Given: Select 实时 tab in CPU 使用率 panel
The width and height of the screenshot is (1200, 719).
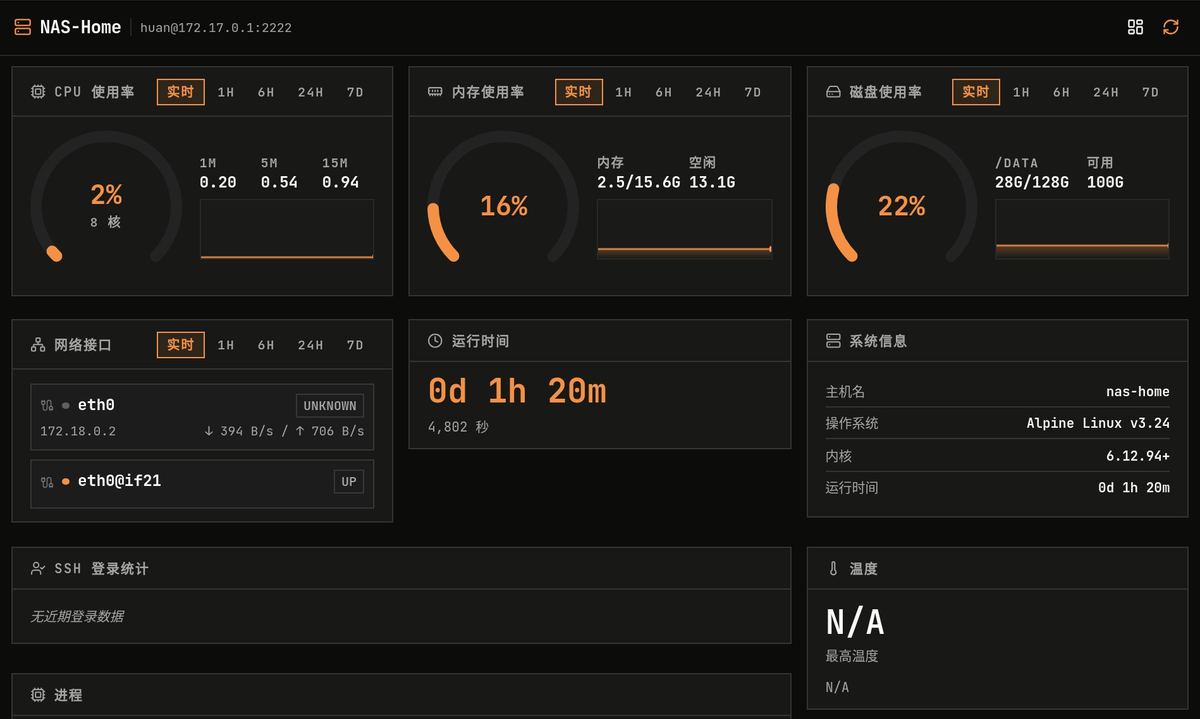Looking at the screenshot, I should point(181,92).
